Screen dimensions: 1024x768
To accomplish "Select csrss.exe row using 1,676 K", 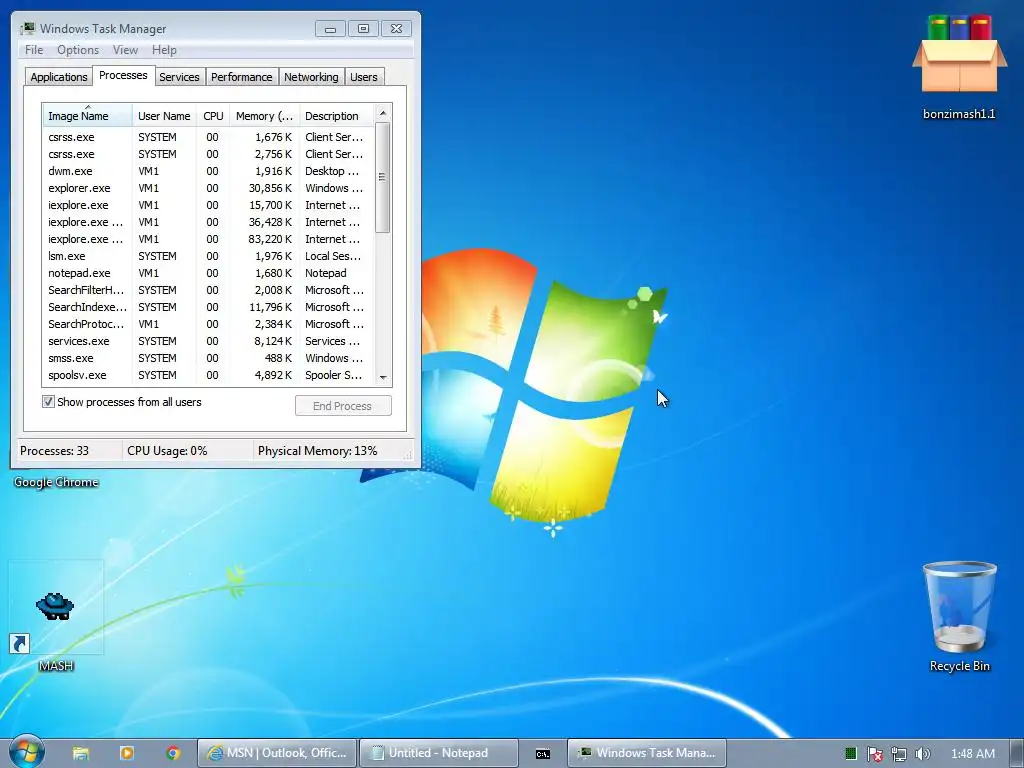I will coord(209,137).
